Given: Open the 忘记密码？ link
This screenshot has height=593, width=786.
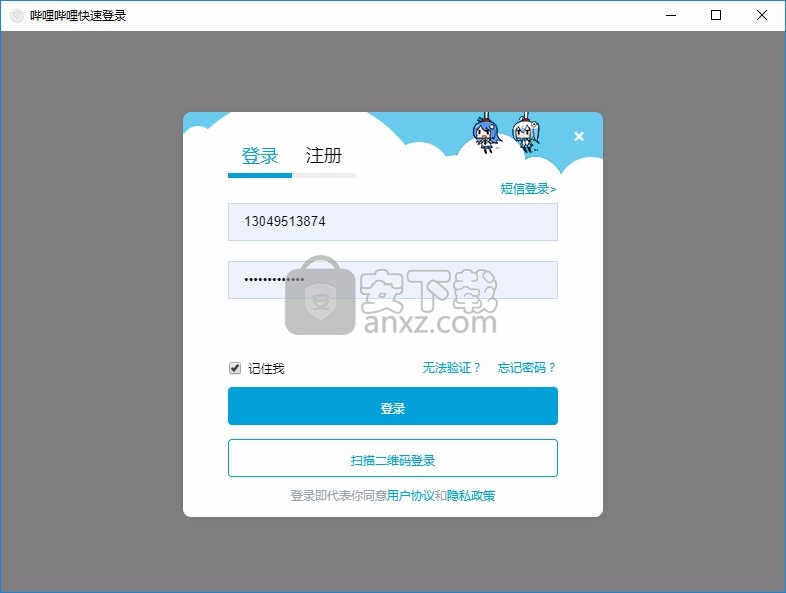Looking at the screenshot, I should (x=526, y=368).
